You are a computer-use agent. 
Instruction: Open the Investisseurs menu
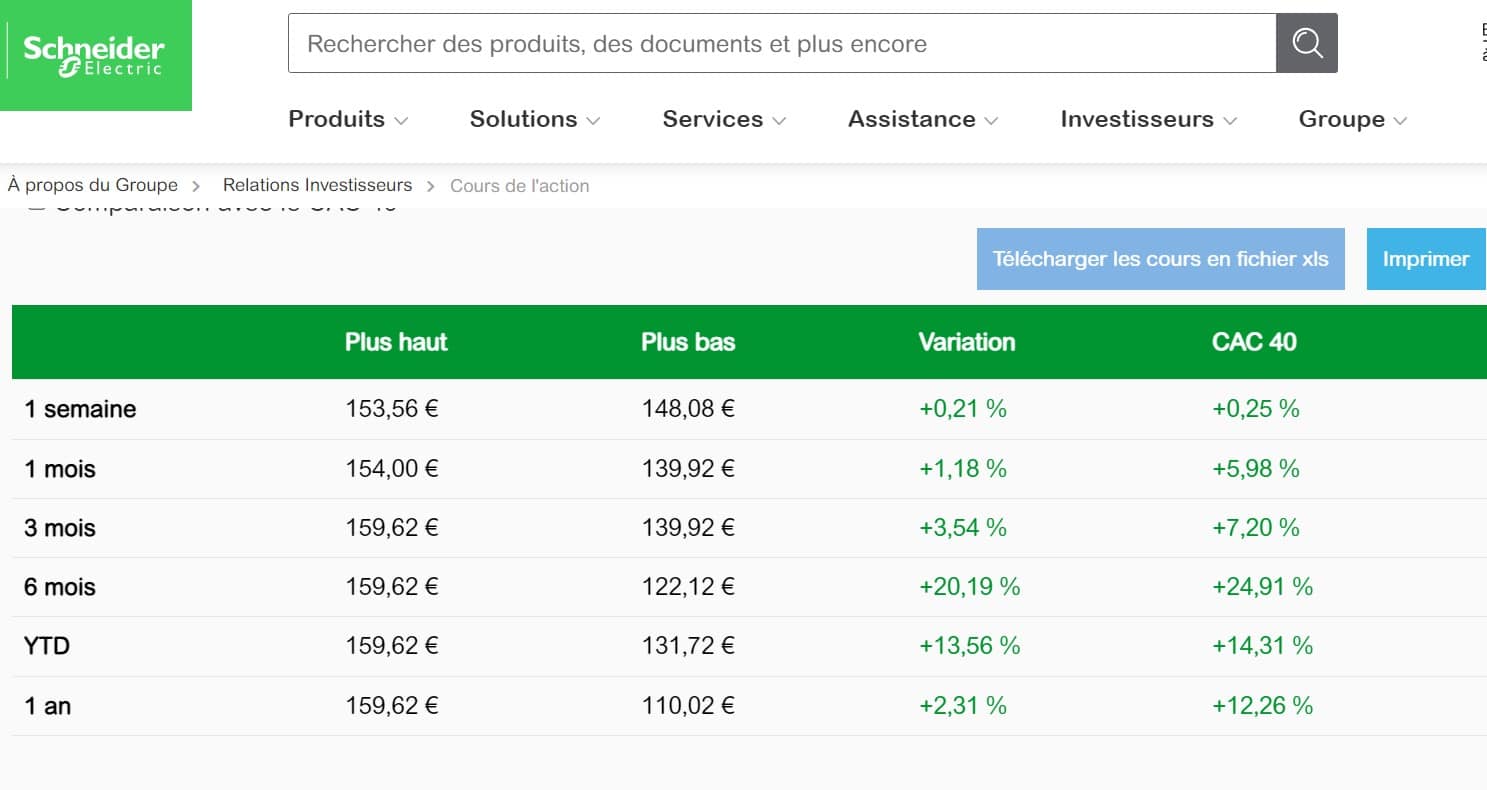(x=1148, y=119)
